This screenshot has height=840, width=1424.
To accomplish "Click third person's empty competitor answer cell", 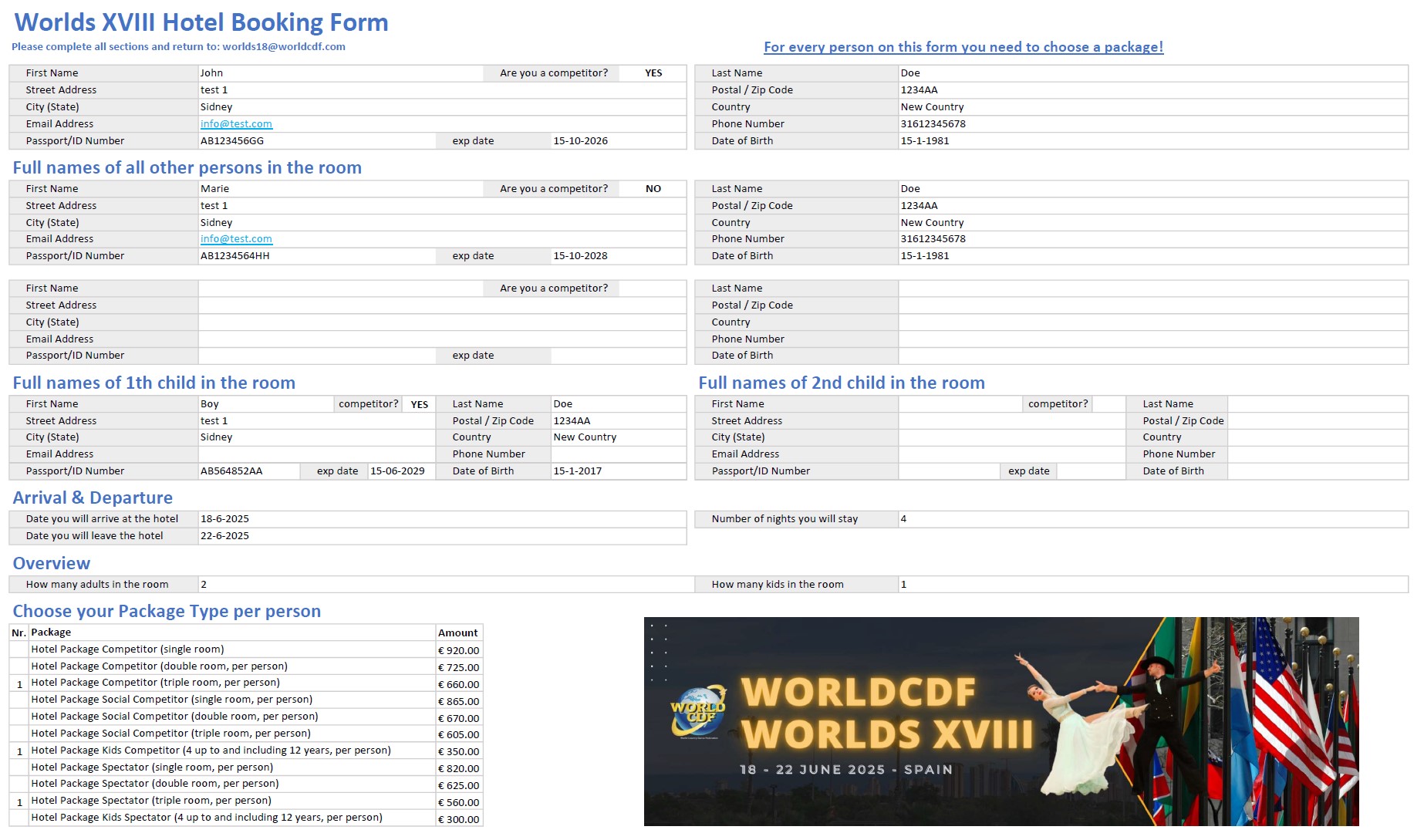I will click(x=653, y=288).
